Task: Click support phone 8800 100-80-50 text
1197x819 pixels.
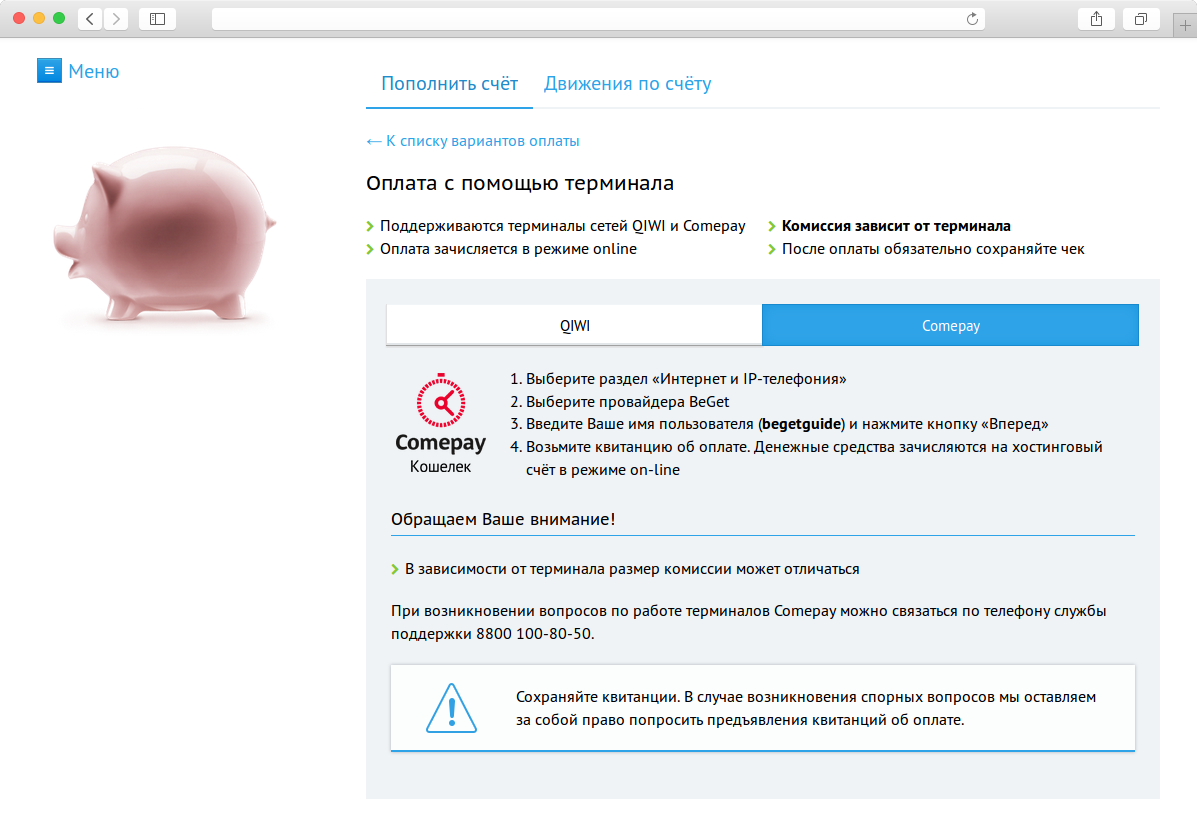Action: 534,634
